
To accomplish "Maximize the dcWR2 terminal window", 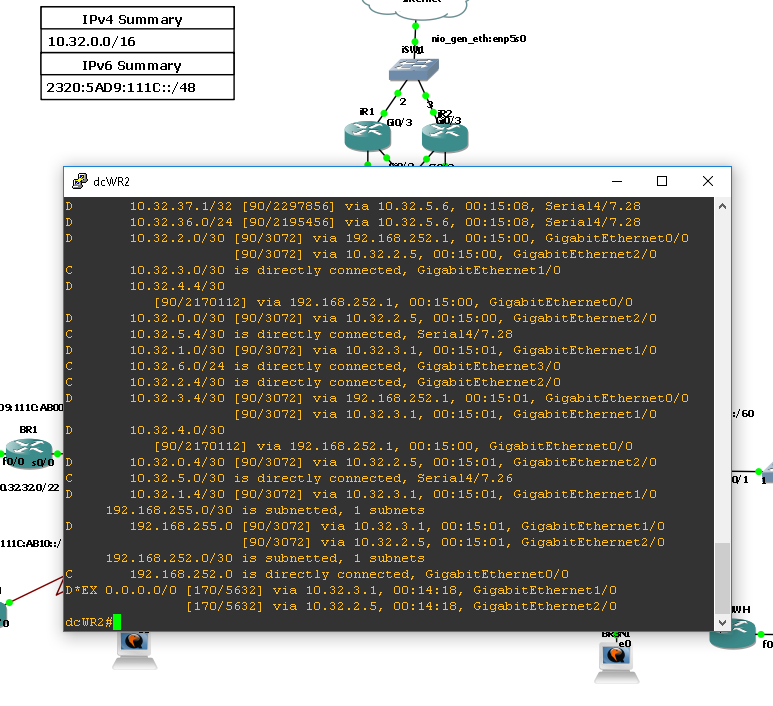I will click(662, 181).
